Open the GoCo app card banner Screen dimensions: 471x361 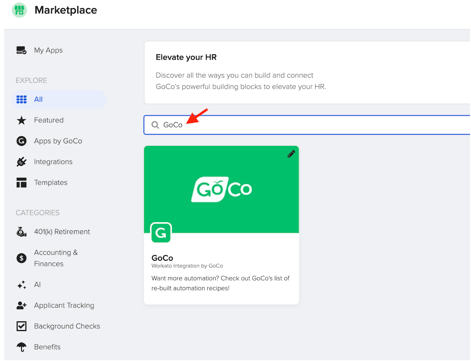pyautogui.click(x=221, y=189)
